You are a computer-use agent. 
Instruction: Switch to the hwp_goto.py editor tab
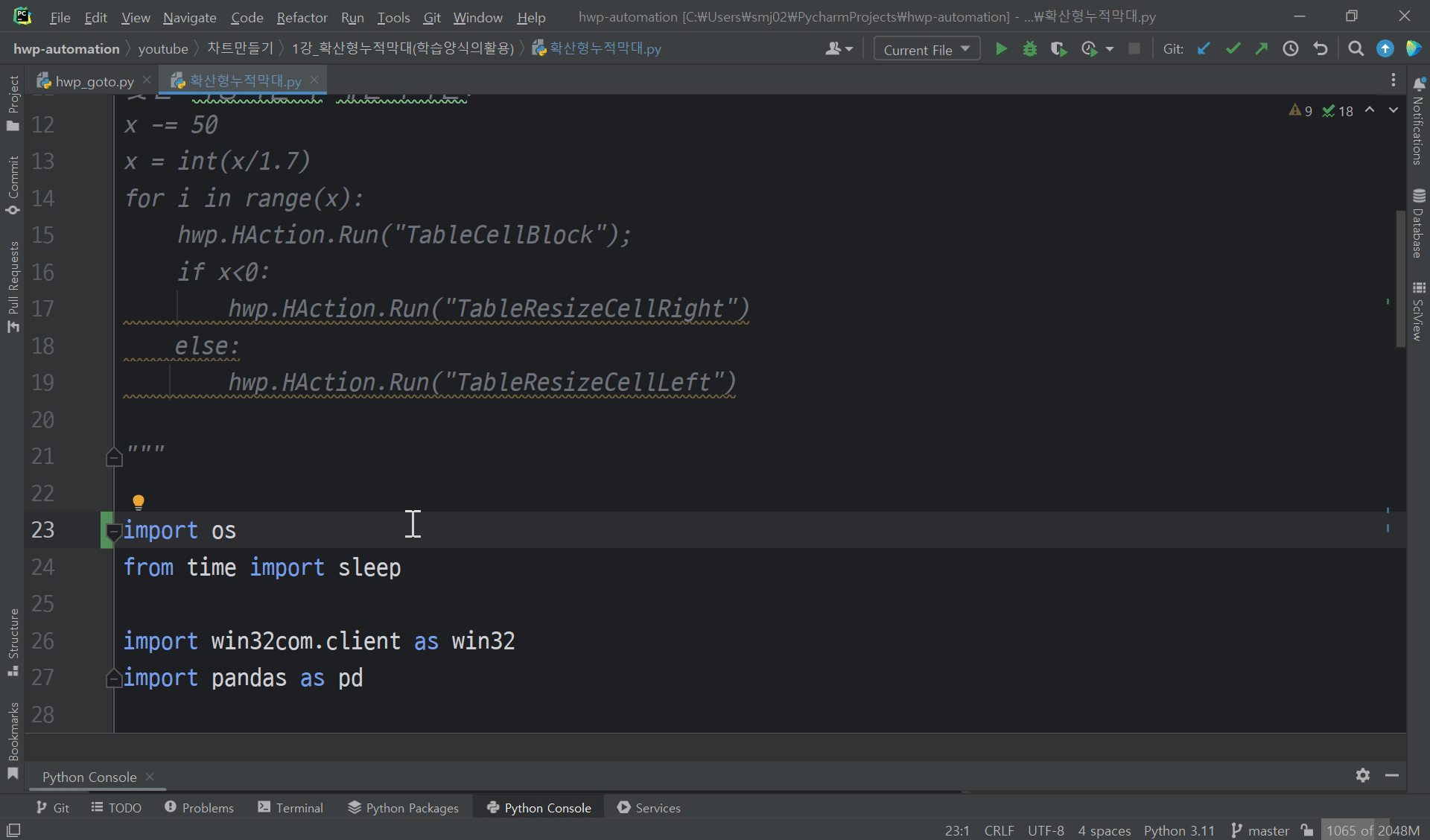94,81
